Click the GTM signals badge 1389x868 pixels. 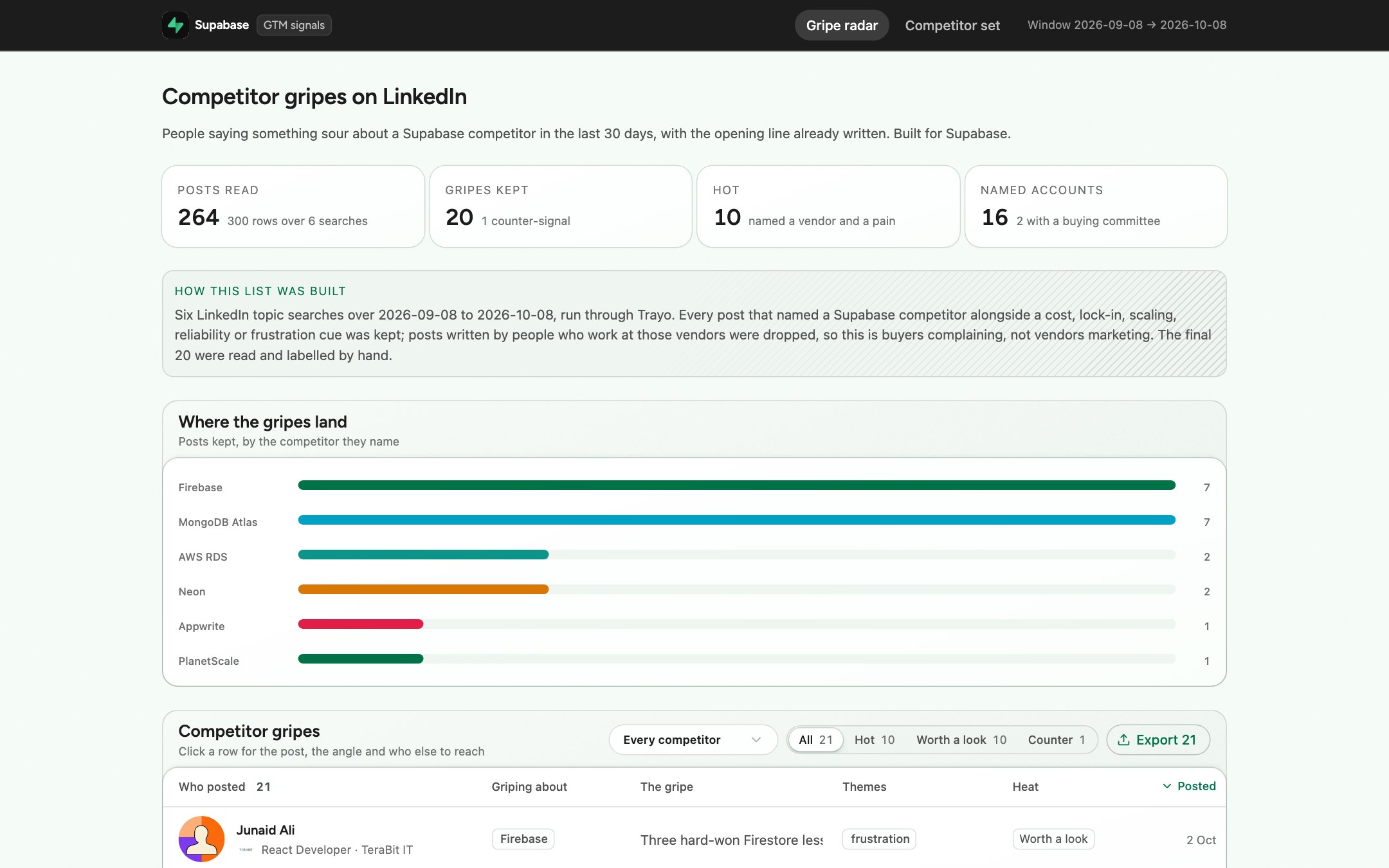[294, 25]
